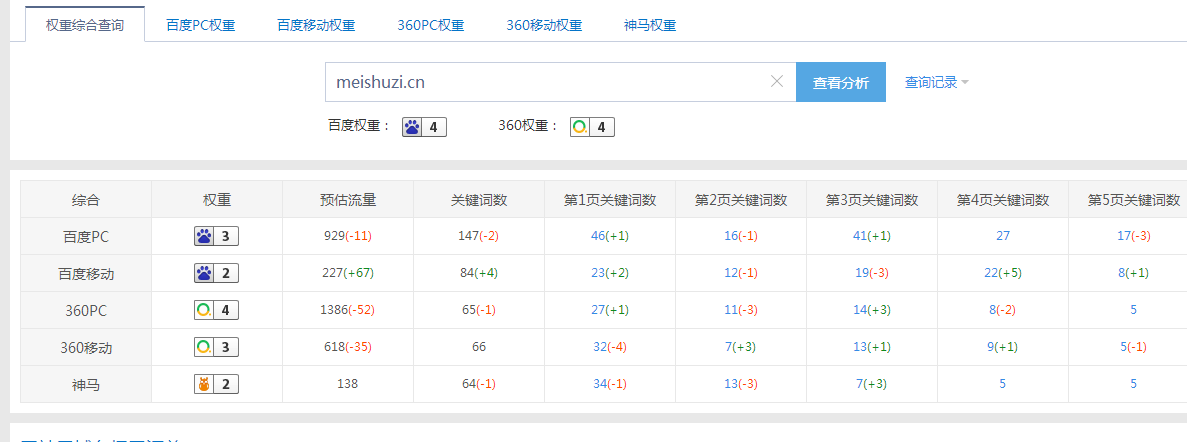Click Baidu weight badge below search box

point(423,127)
